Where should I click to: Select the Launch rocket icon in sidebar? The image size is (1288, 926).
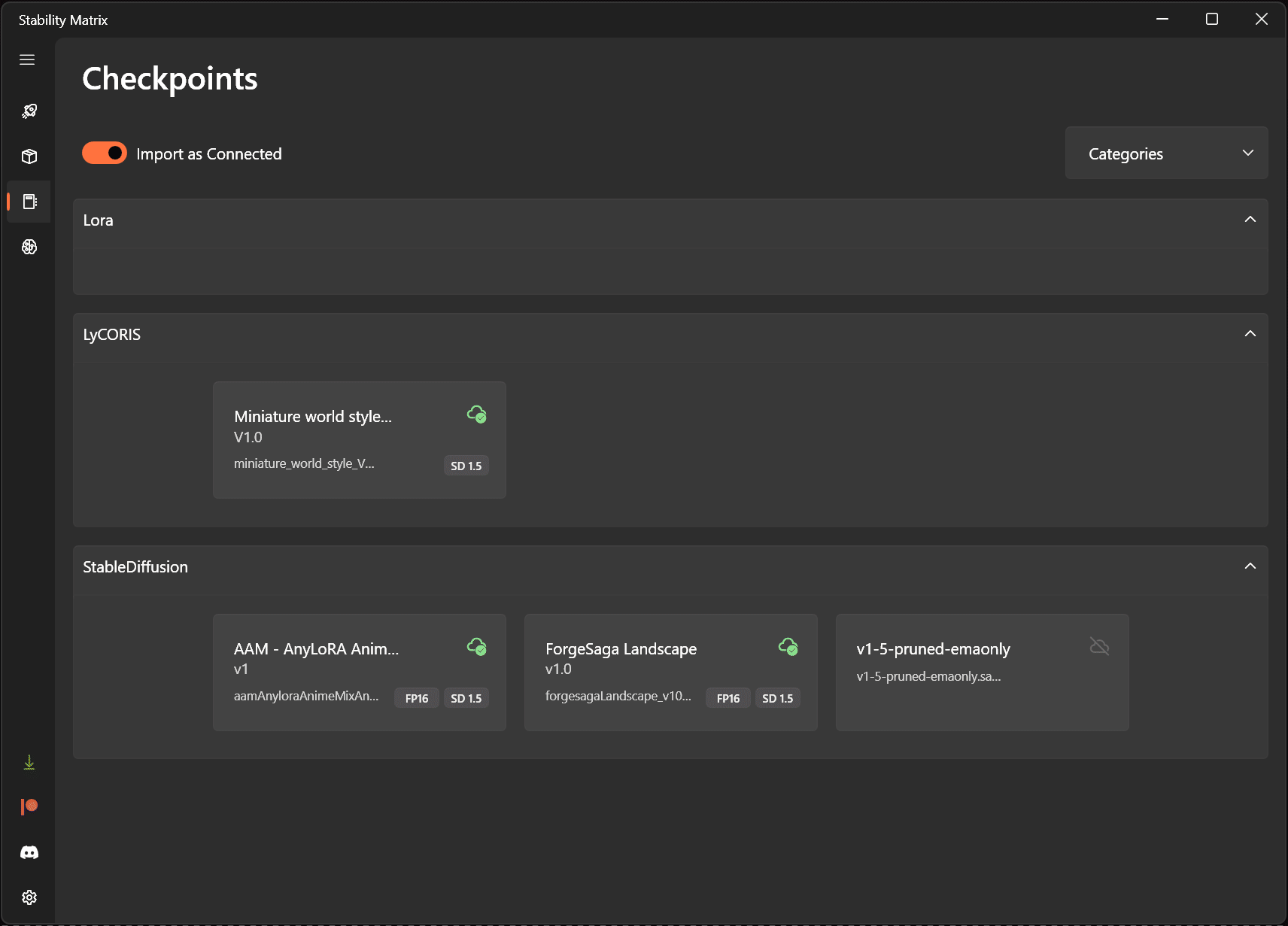29,111
